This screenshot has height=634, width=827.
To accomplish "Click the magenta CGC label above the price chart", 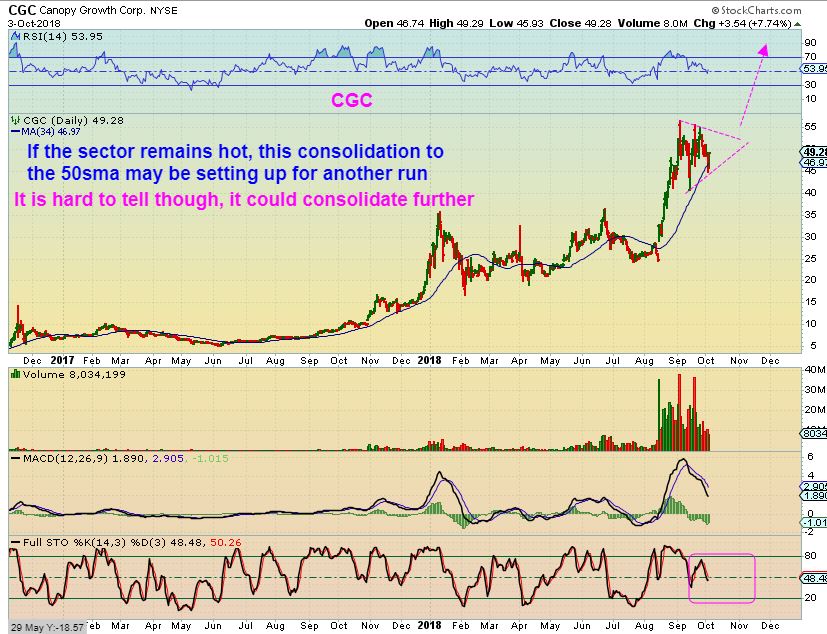I will 352,100.
